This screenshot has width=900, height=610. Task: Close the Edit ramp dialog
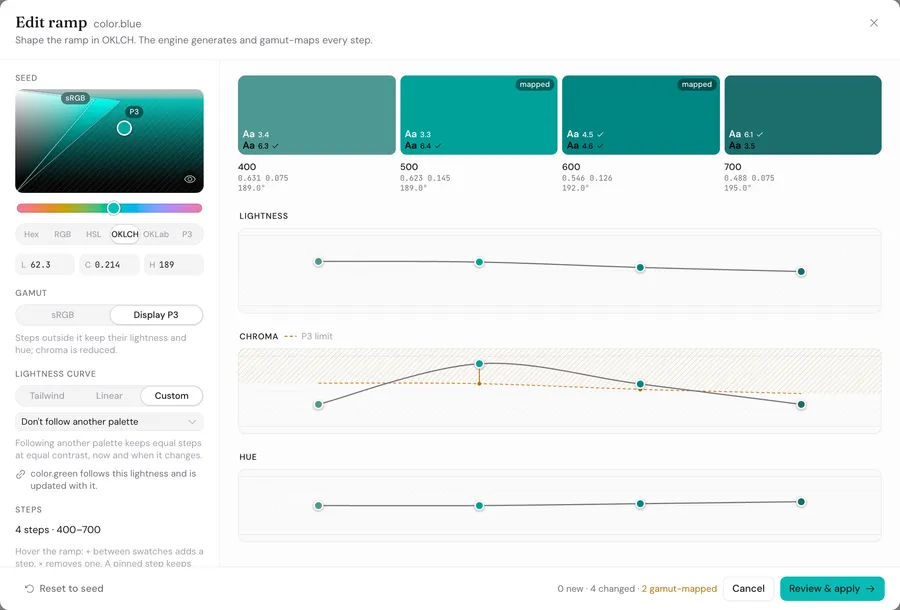point(874,23)
